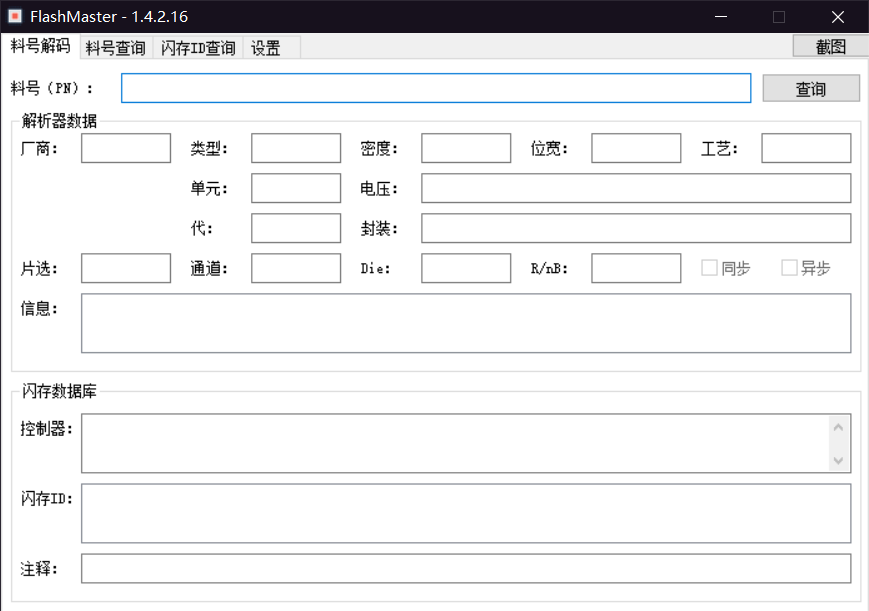Screen dimensions: 869x611
Task: Click the 截图 screenshot button
Action: 830,46
